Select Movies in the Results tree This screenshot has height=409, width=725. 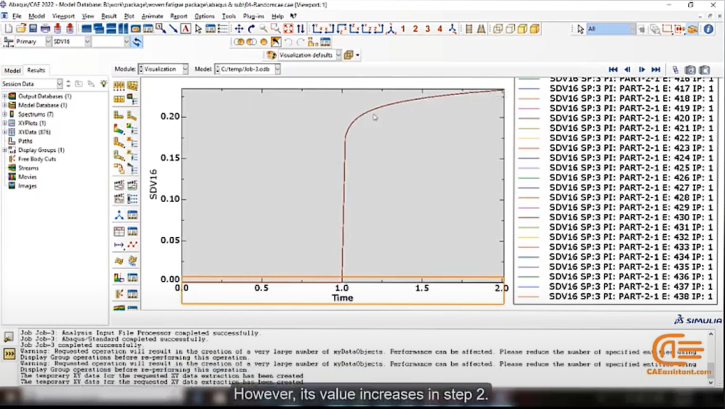[27, 177]
